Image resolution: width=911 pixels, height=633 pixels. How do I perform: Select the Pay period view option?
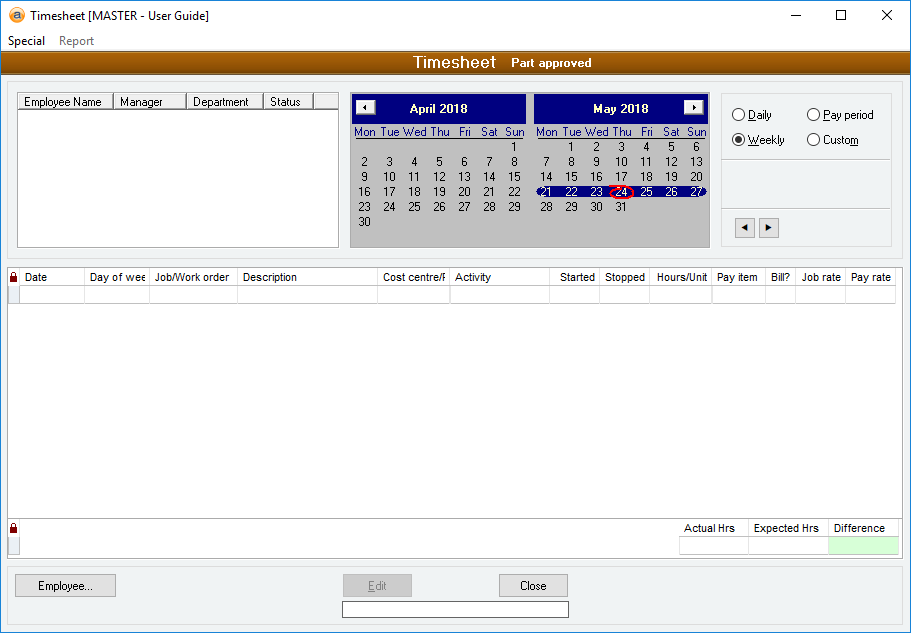tap(814, 115)
